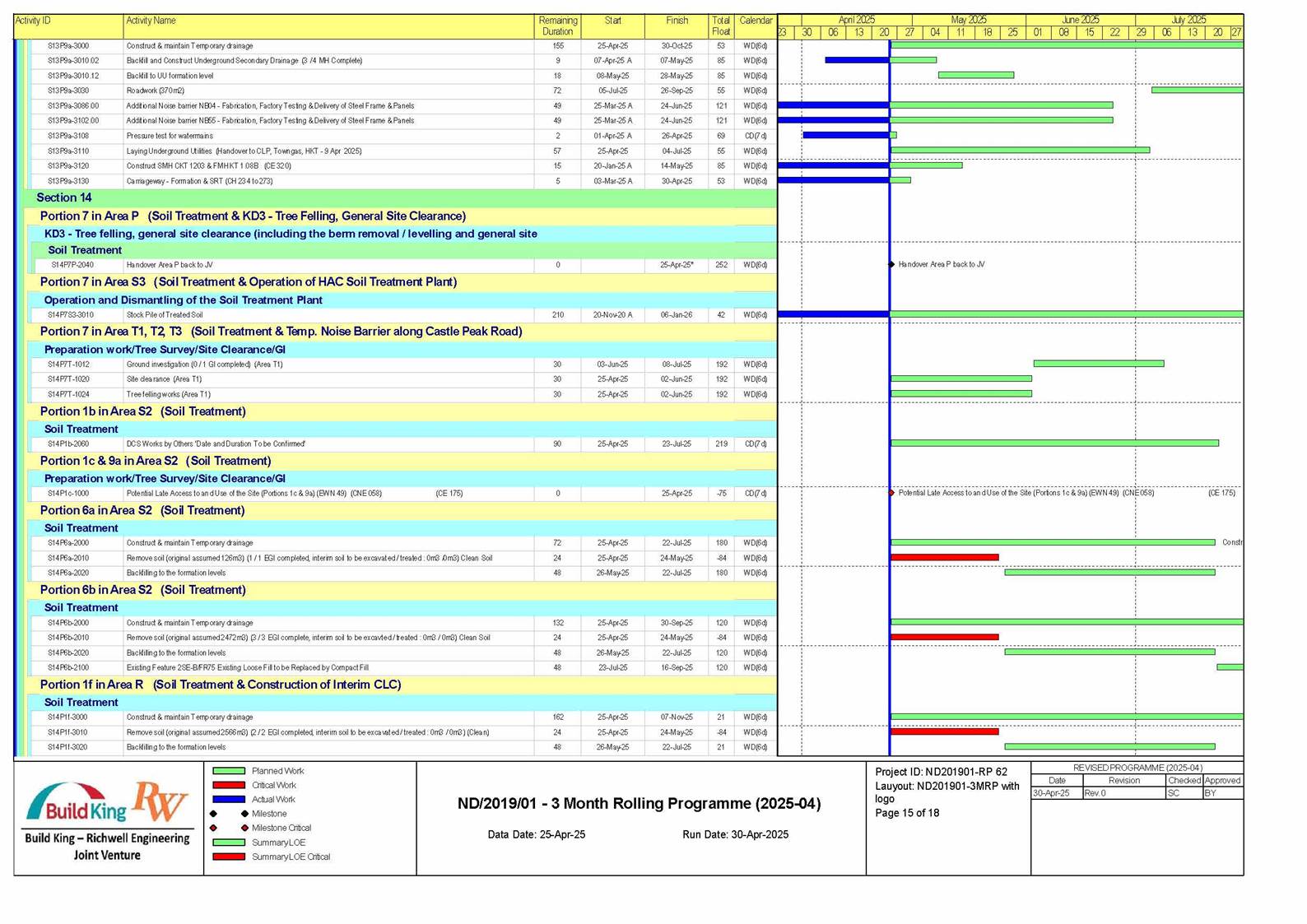Click the red Milestone Critical diamond in legend

tap(213, 828)
